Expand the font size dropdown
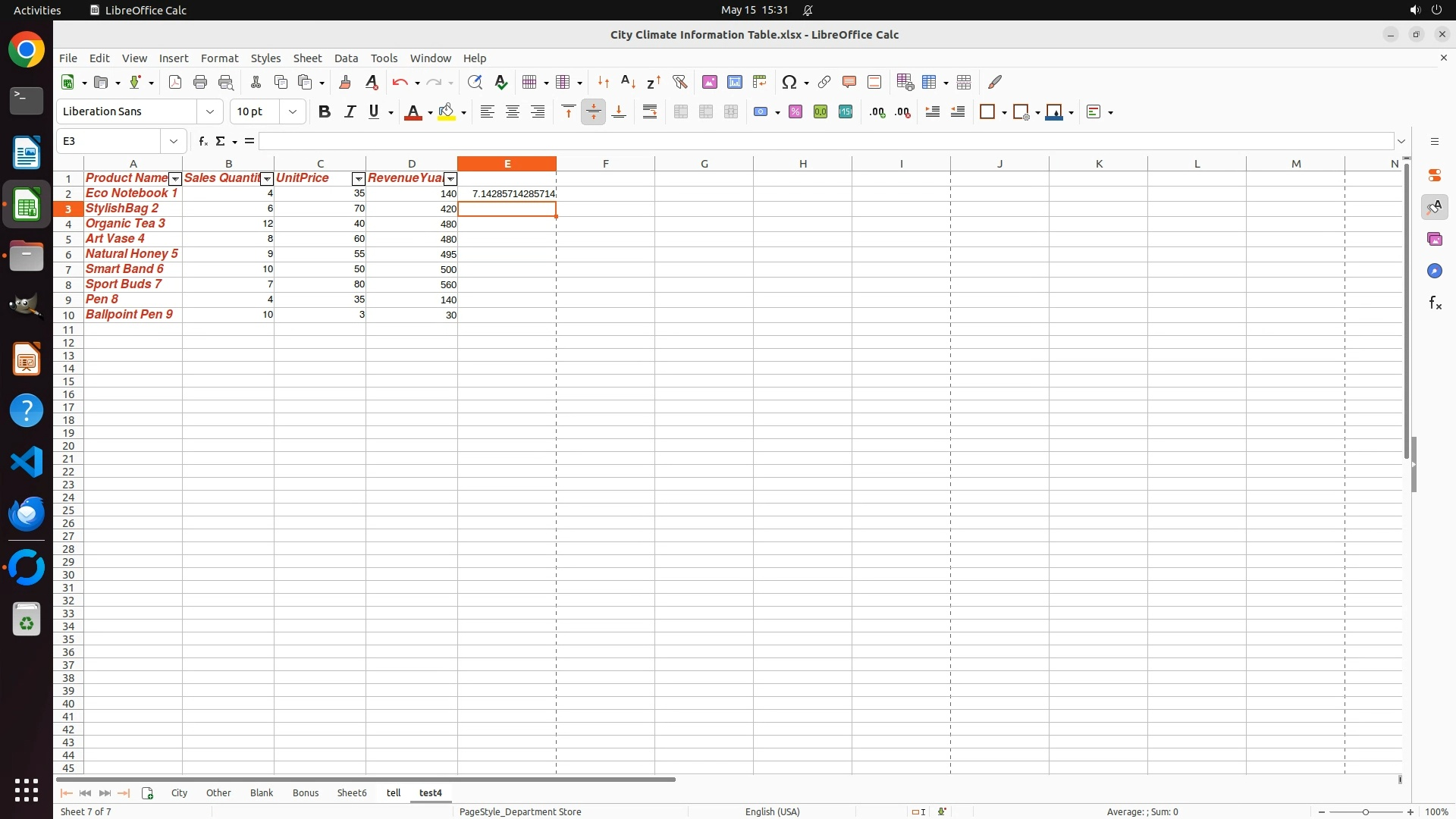1456x819 pixels. coord(293,111)
